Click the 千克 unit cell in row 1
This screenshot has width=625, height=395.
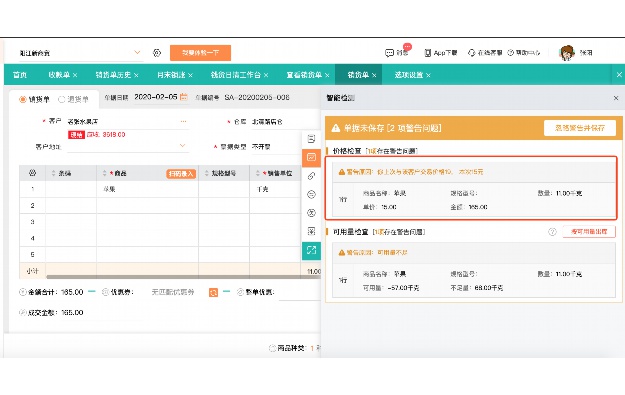[x=275, y=189]
